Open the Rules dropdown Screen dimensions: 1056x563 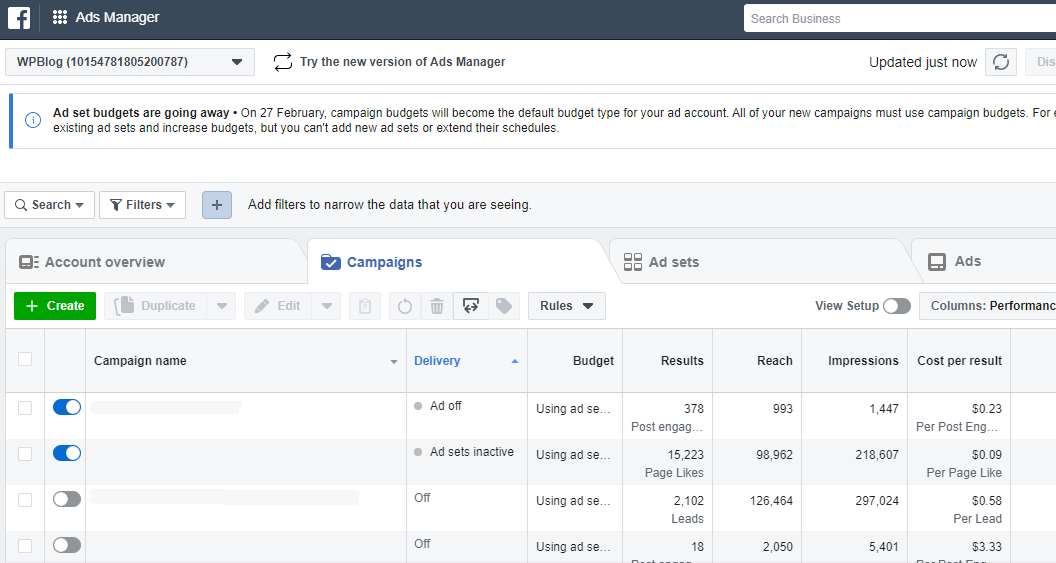pos(566,306)
